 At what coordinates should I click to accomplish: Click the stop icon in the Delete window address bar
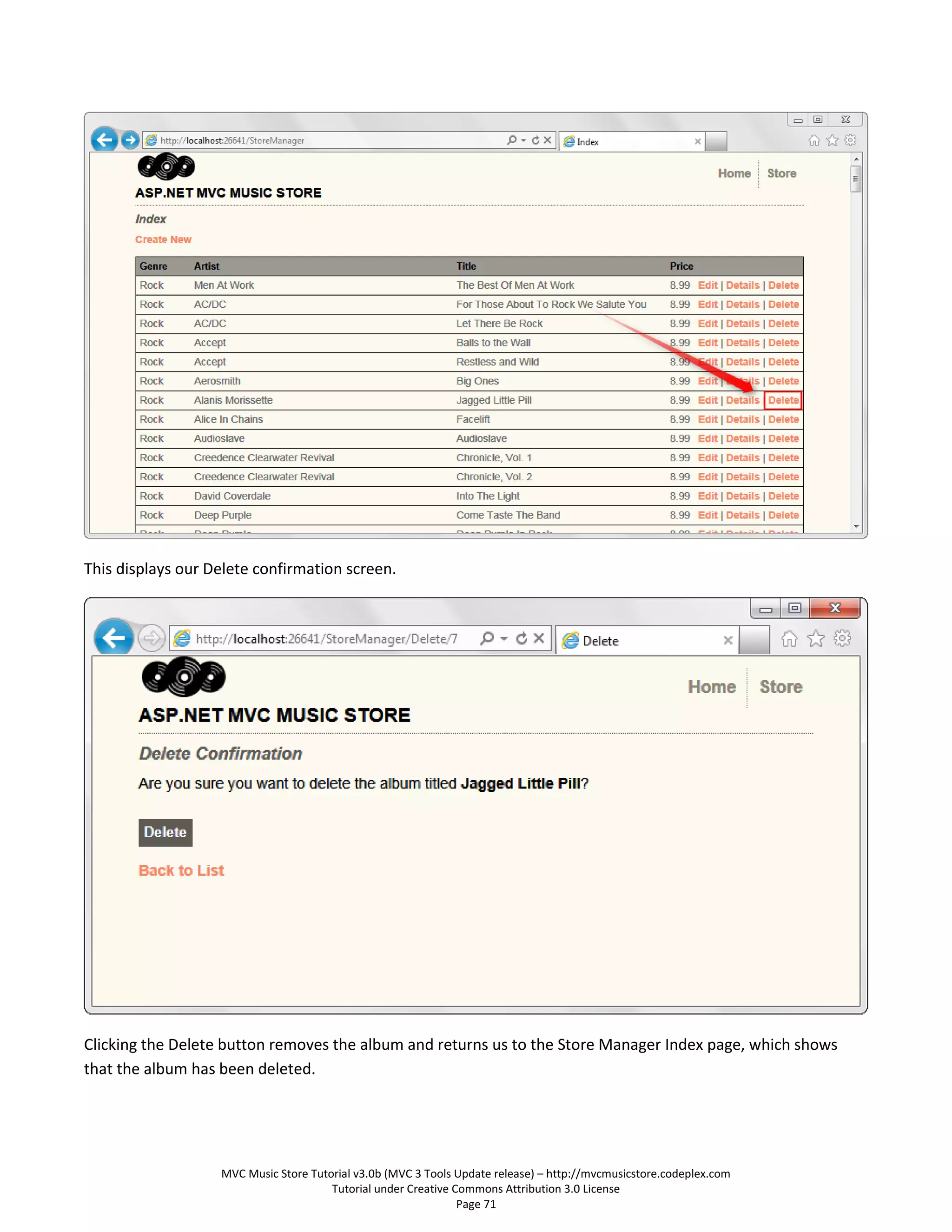(x=539, y=638)
